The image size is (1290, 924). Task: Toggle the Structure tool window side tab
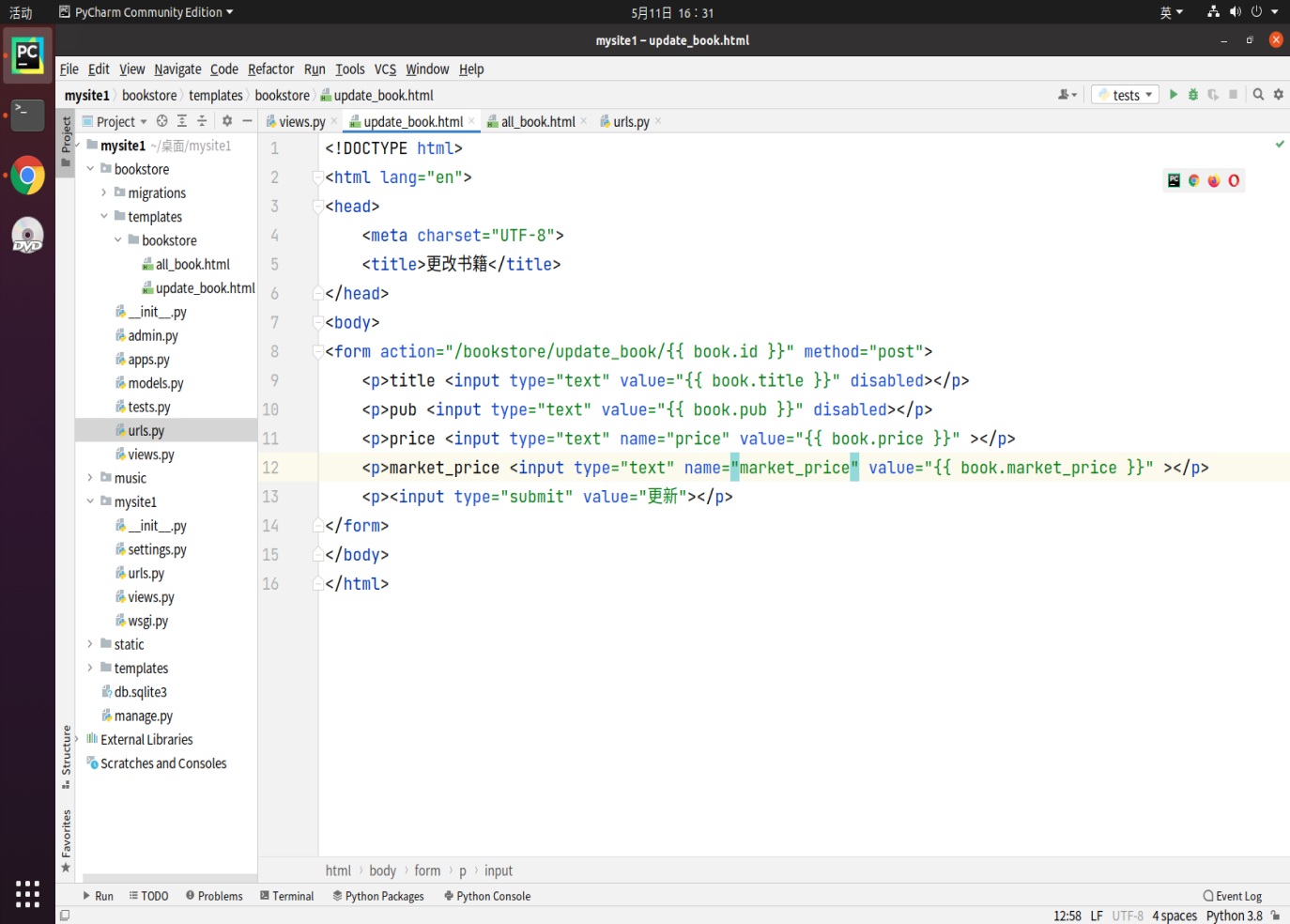[66, 757]
